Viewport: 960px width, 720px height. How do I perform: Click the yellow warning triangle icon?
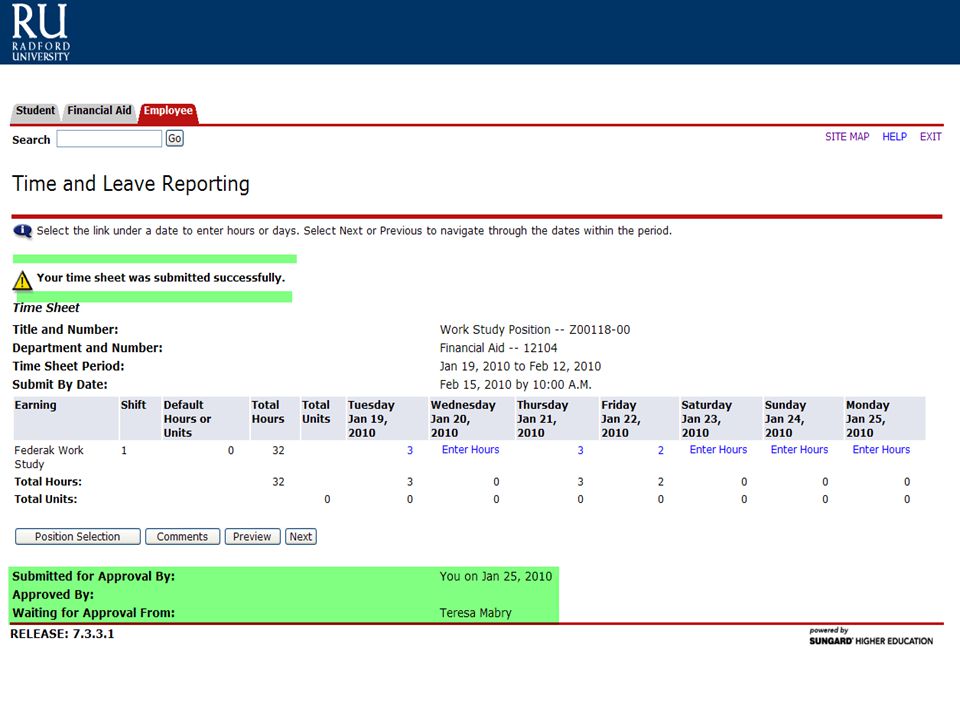(x=22, y=280)
